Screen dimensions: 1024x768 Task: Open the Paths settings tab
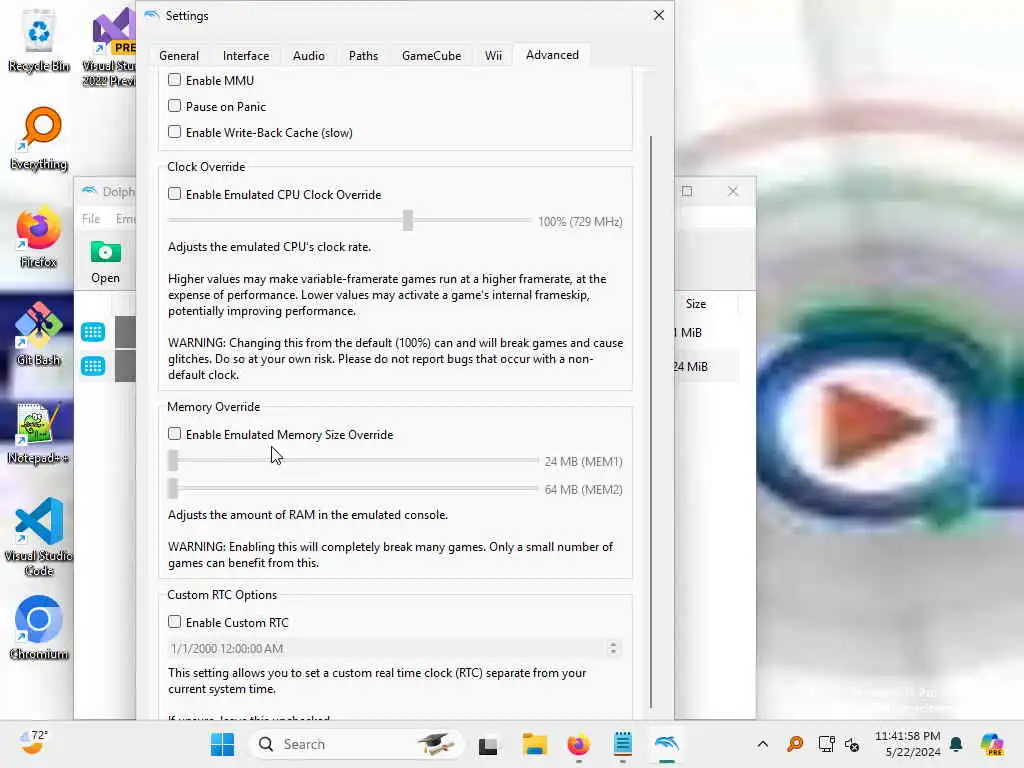[363, 56]
